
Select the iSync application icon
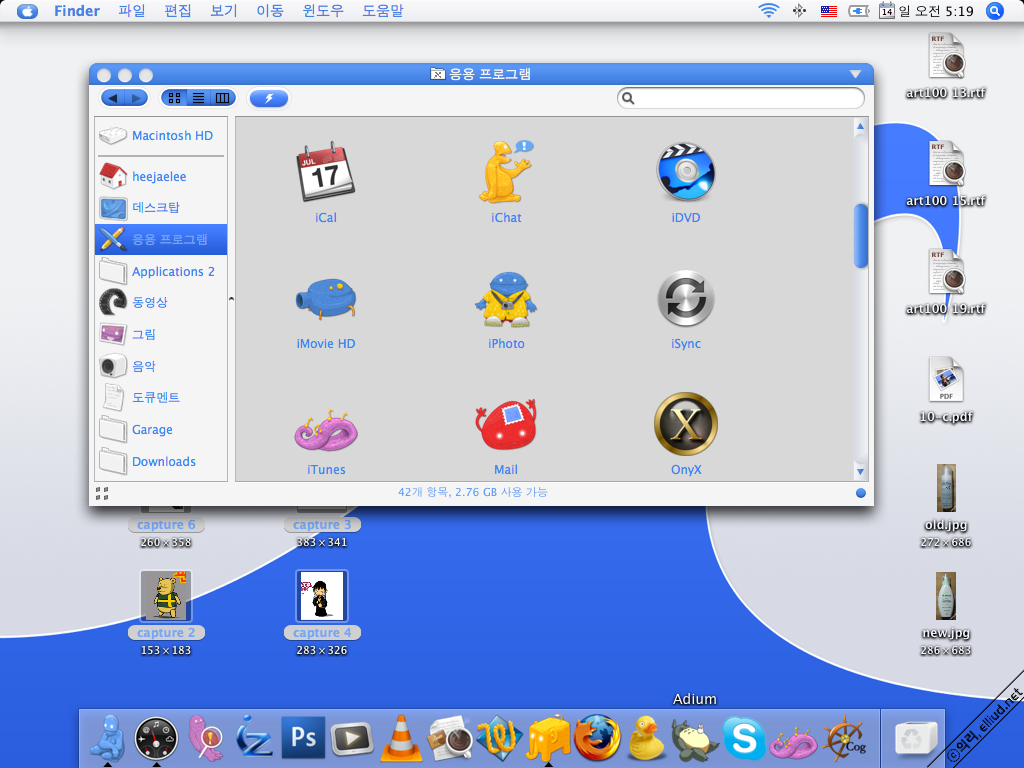point(686,298)
